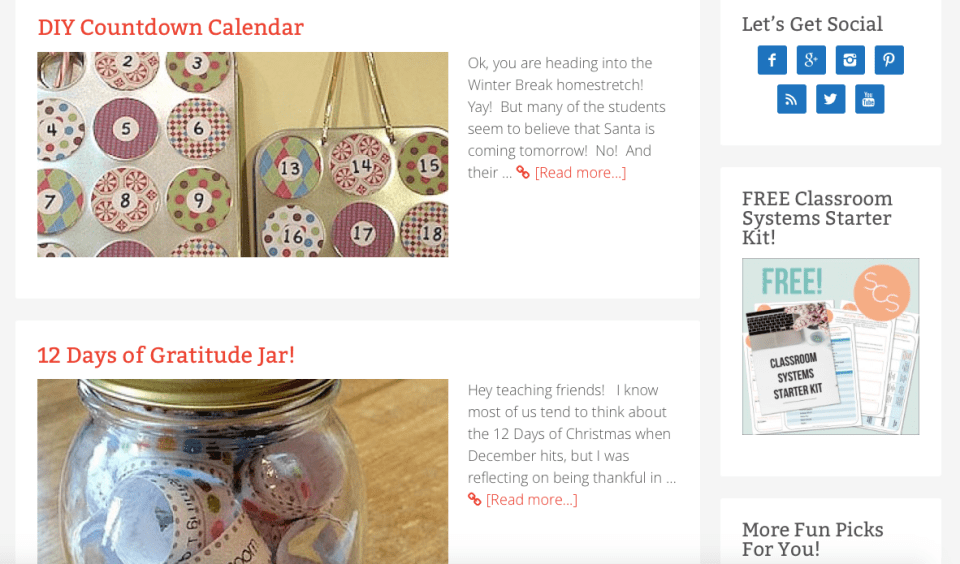Screen dimensions: 960x564
Task: Click link icon beside Gratitude Jar Read more
Action: pyautogui.click(x=475, y=500)
